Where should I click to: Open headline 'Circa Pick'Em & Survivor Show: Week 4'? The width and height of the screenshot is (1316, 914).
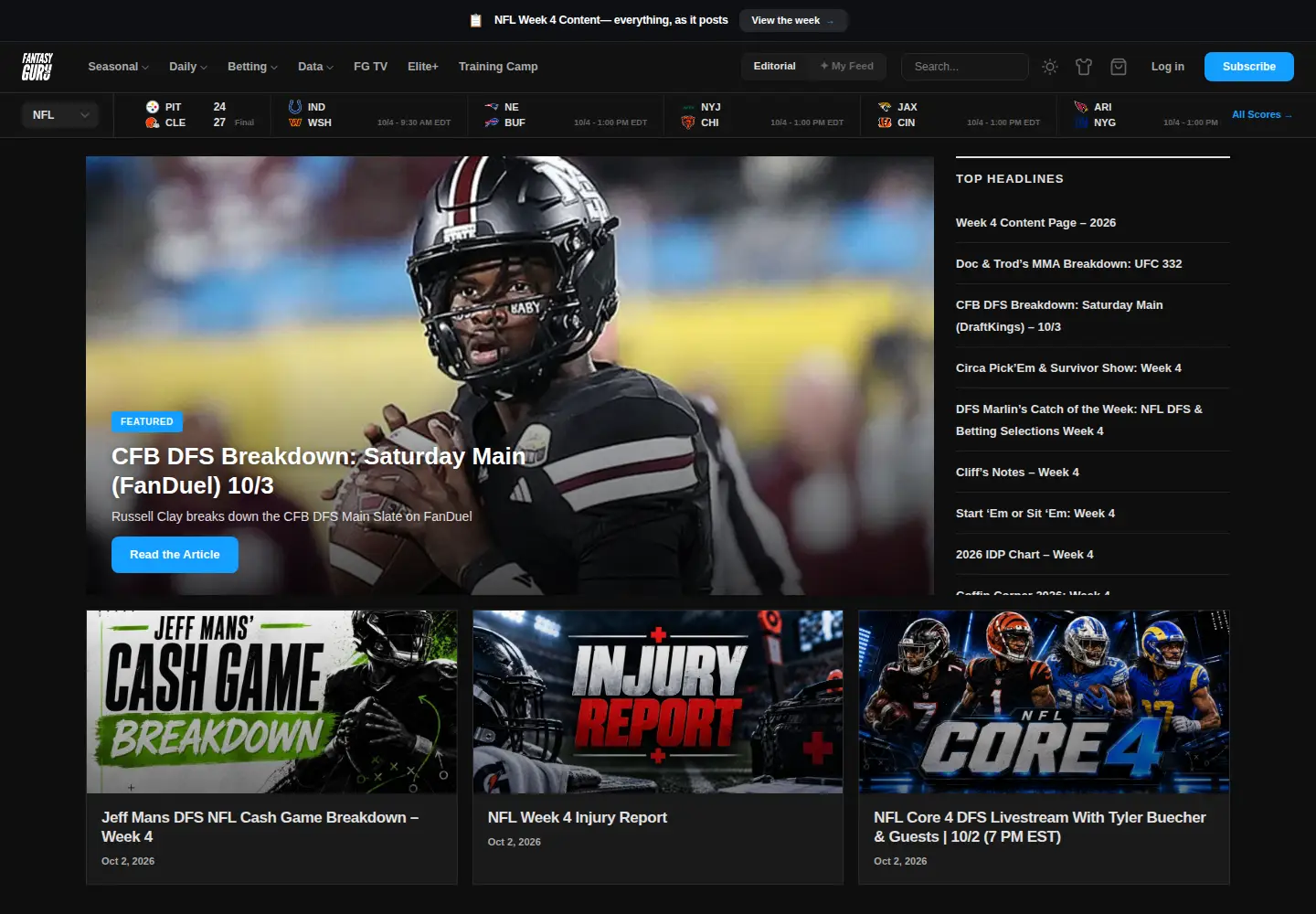pos(1068,368)
